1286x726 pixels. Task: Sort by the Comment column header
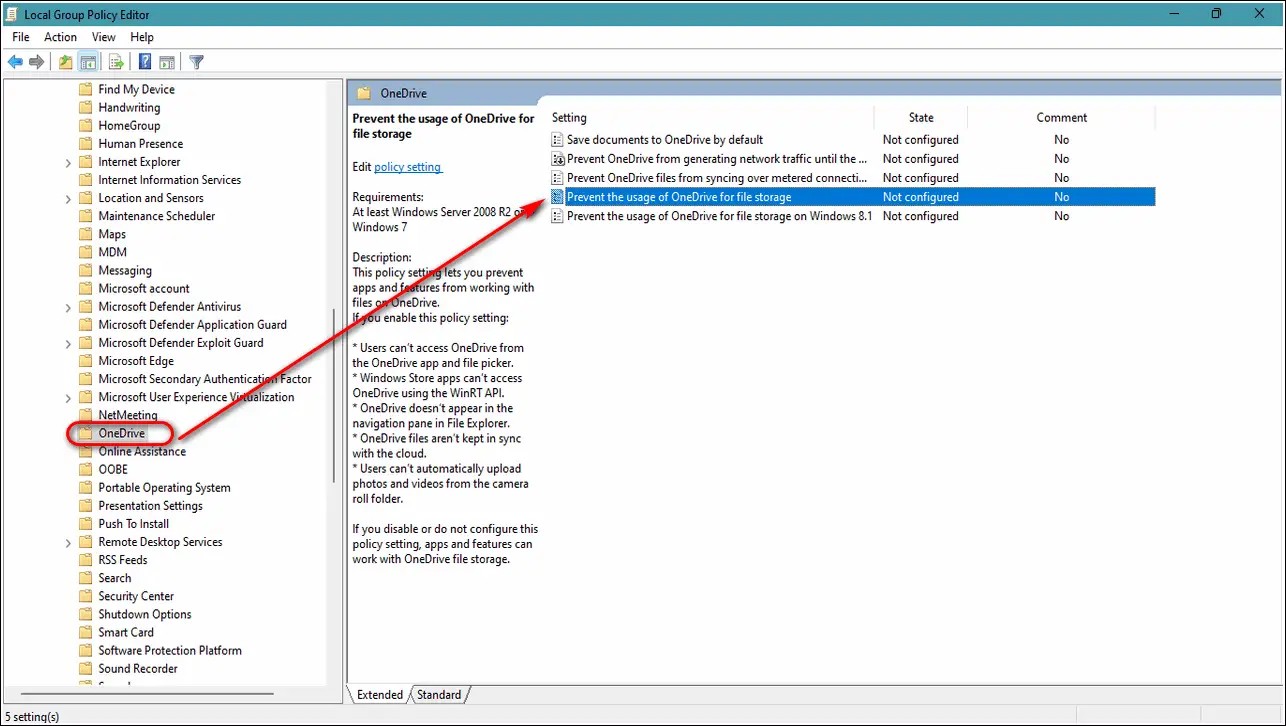pyautogui.click(x=1061, y=117)
